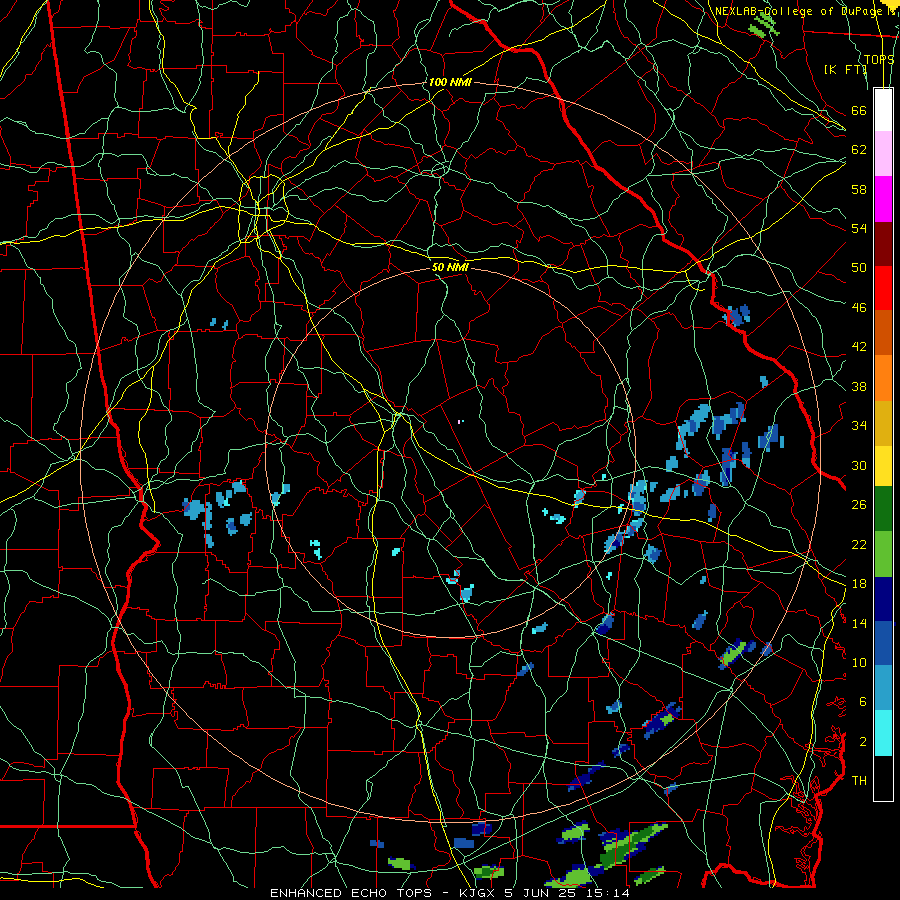Screen dimensions: 900x900
Task: Click the legend value "22"
Action: point(859,544)
